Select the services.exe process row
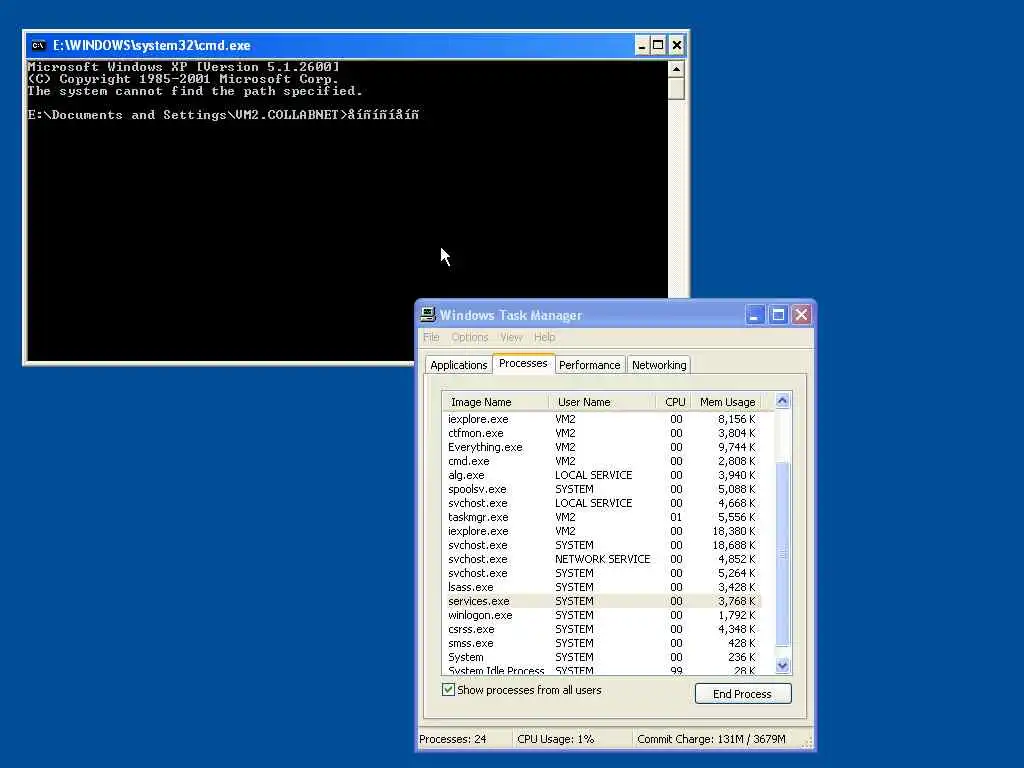This screenshot has height=768, width=1024. coord(601,601)
